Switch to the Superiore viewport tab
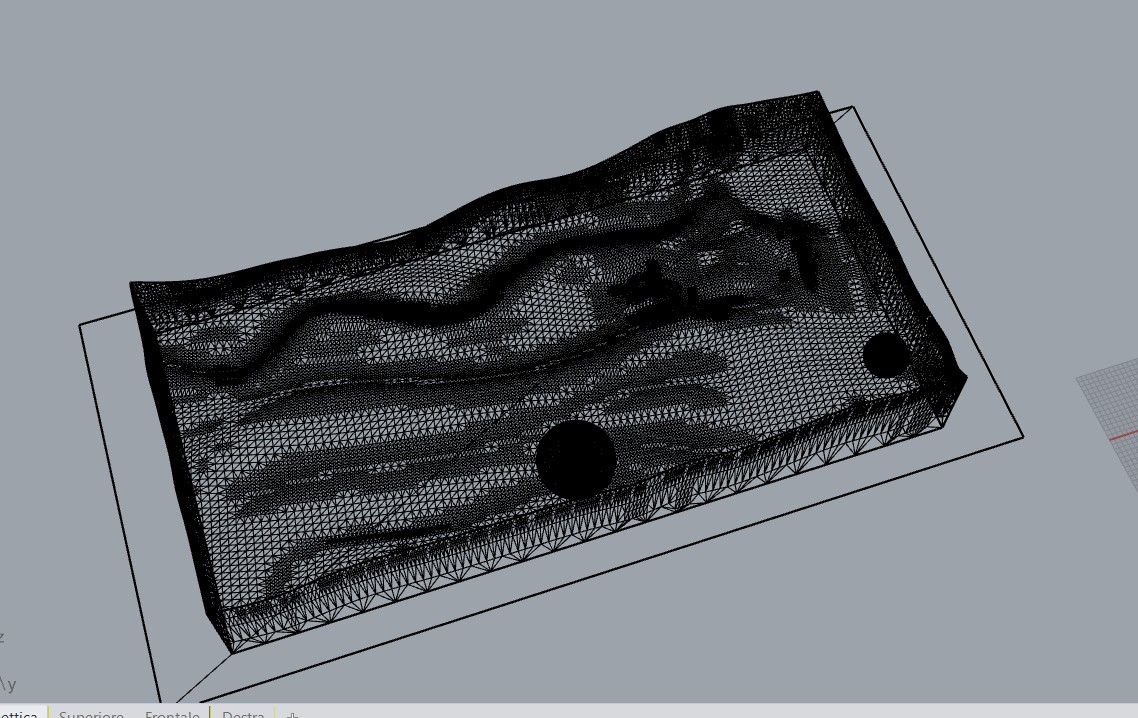 [x=91, y=713]
